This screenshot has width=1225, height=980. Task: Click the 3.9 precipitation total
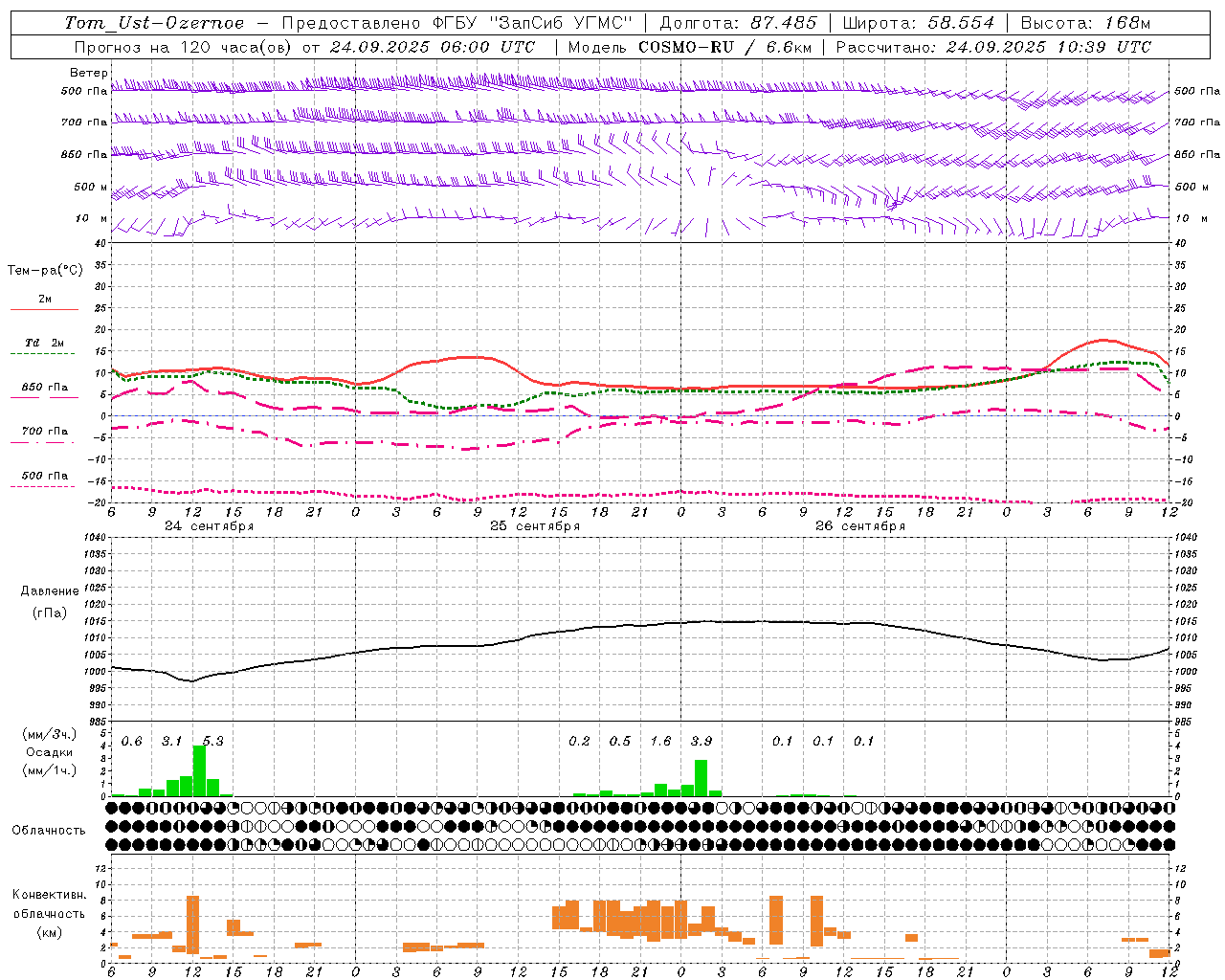click(x=702, y=742)
